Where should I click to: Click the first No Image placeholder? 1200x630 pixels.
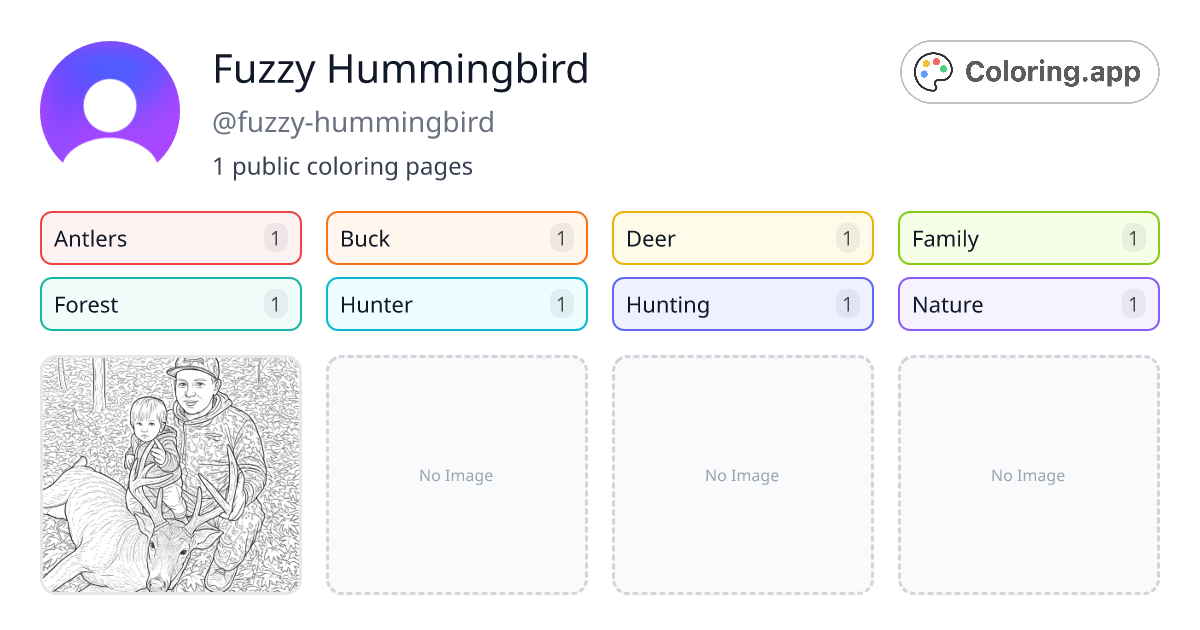tap(456, 475)
